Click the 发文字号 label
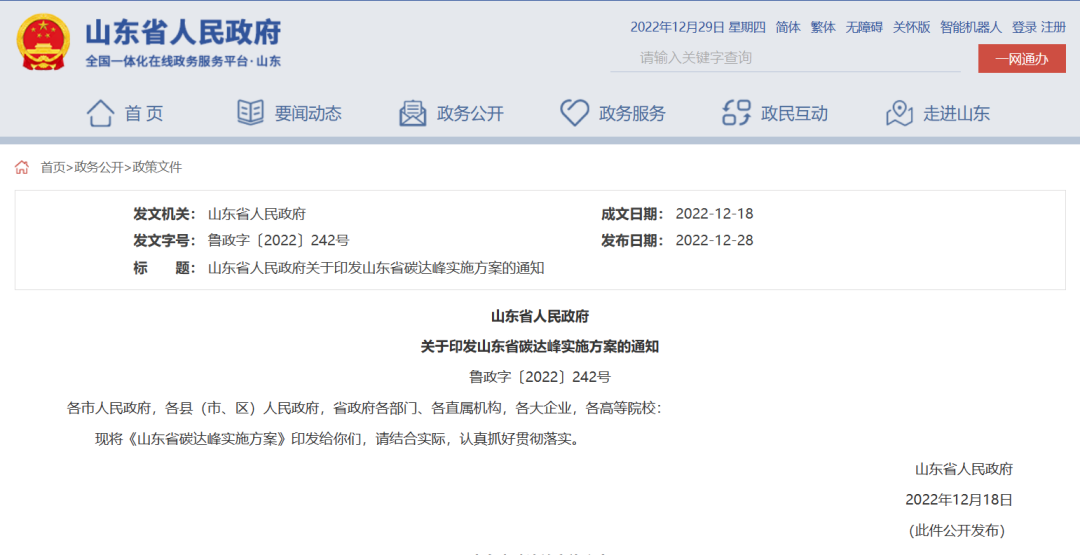This screenshot has height=555, width=1080. (164, 241)
